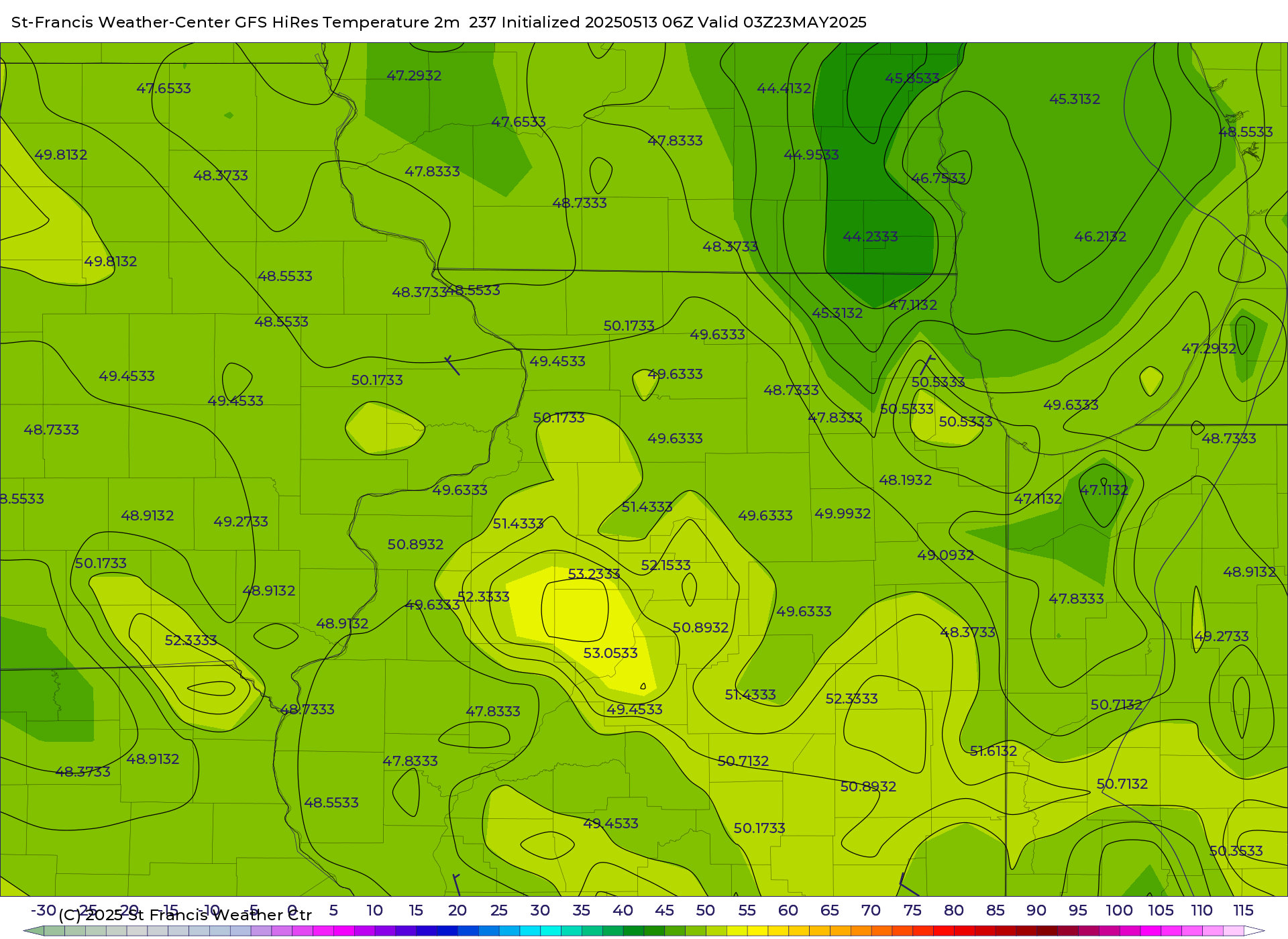1288x939 pixels.
Task: Click the color scale label 90
Action: point(1036,911)
